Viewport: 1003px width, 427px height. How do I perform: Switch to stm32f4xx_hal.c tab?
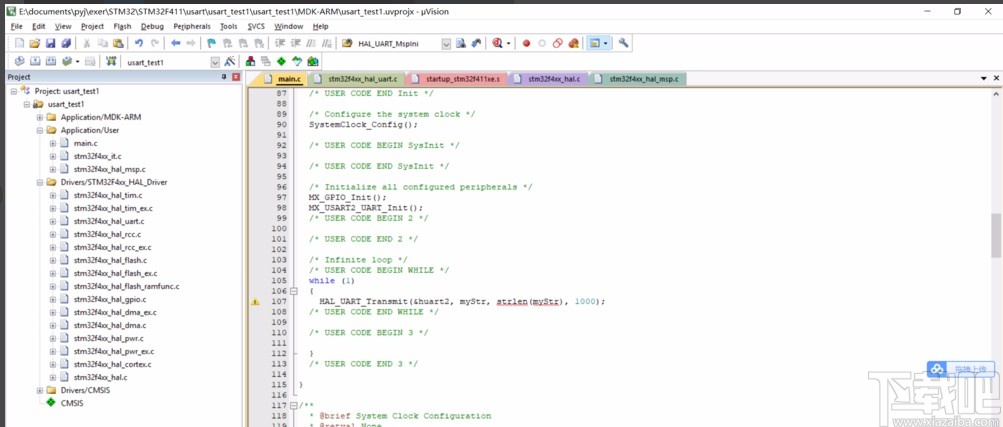pyautogui.click(x=548, y=79)
